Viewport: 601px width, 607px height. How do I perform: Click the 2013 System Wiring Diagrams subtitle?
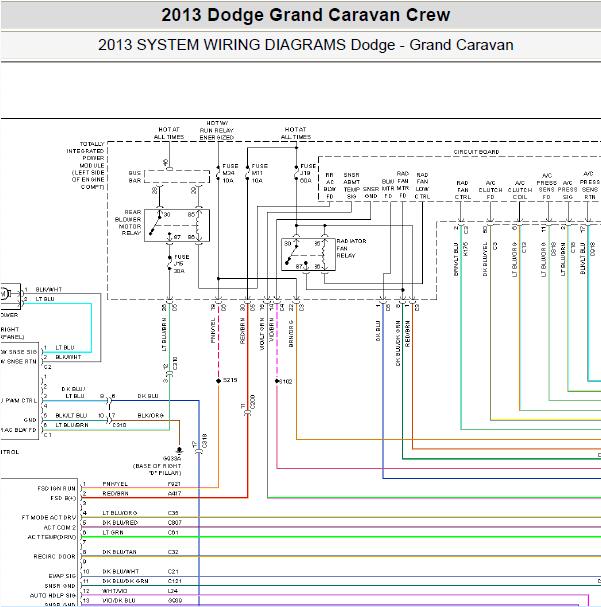(x=306, y=45)
